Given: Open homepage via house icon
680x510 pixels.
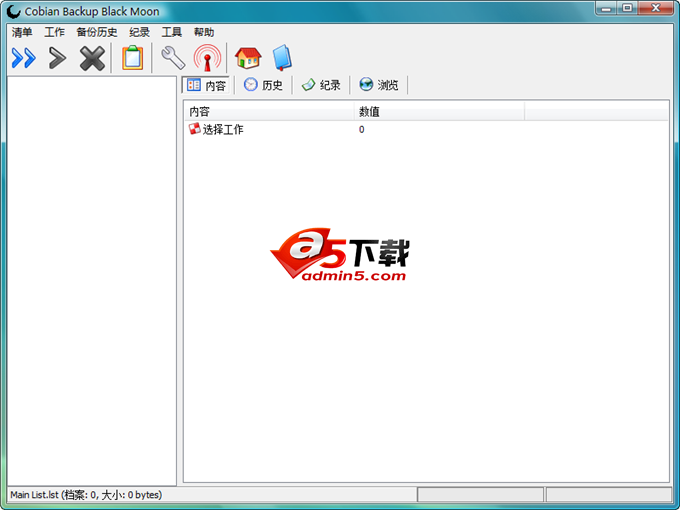Looking at the screenshot, I should point(248,58).
